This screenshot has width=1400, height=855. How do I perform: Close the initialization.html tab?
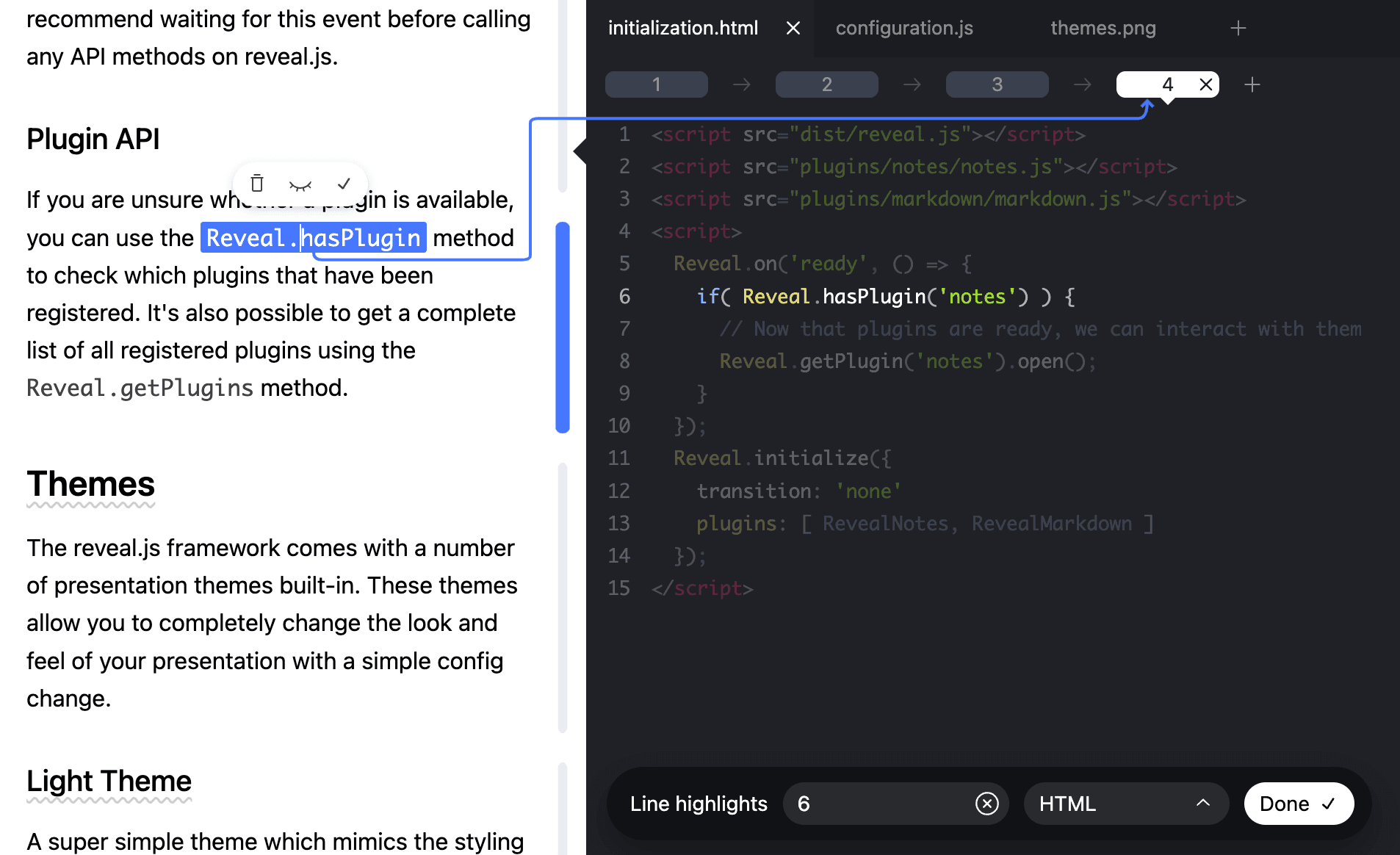coord(793,28)
